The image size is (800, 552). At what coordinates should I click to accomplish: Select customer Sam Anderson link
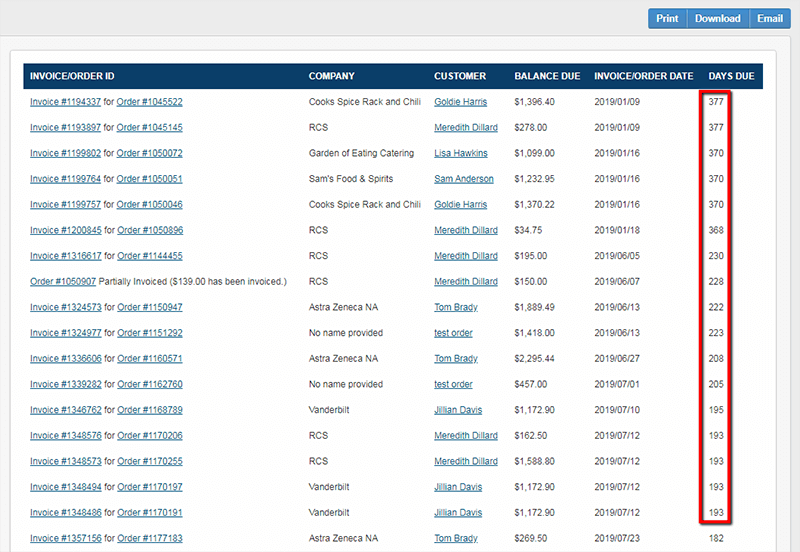click(463, 179)
